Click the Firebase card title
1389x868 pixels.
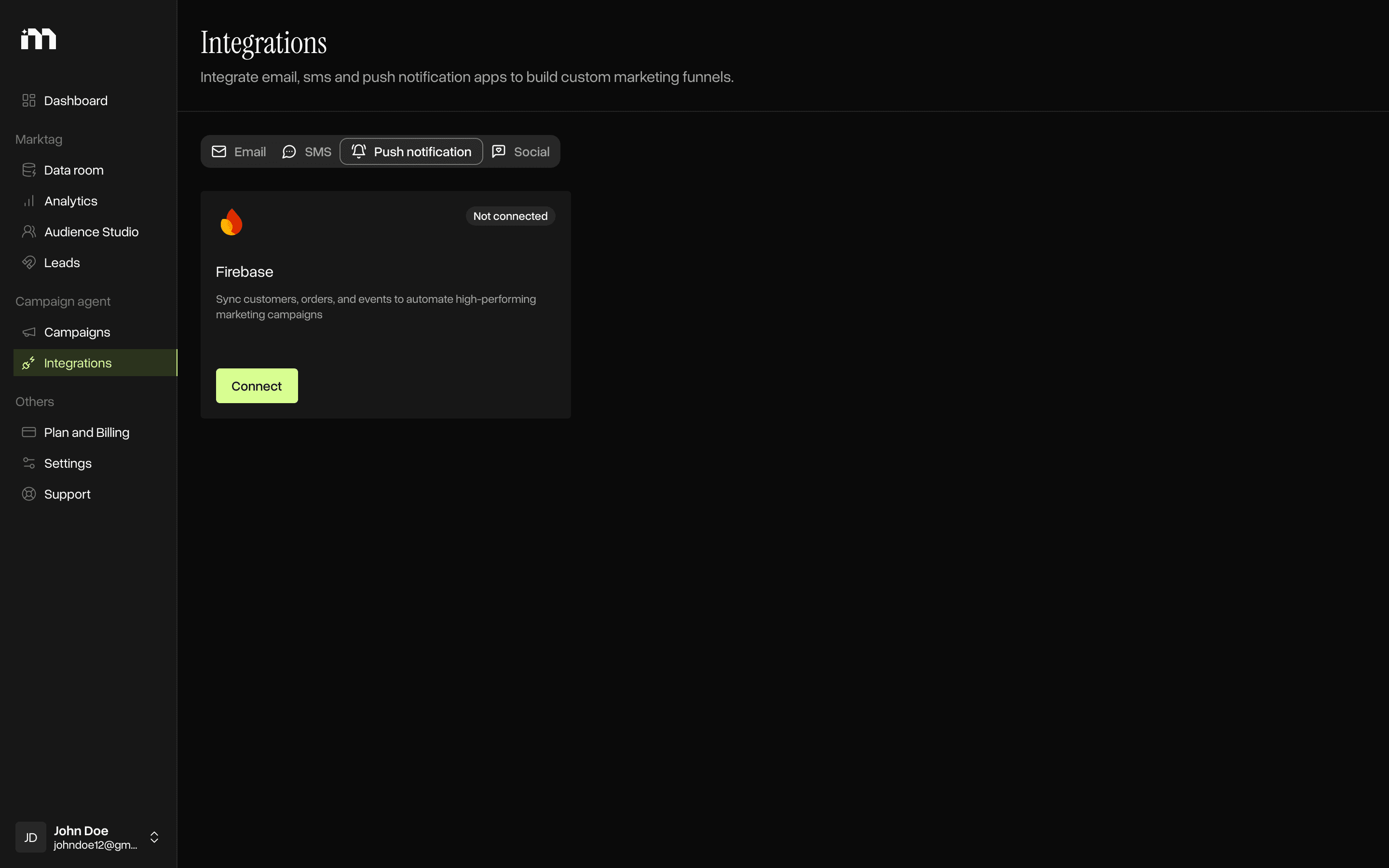245,271
